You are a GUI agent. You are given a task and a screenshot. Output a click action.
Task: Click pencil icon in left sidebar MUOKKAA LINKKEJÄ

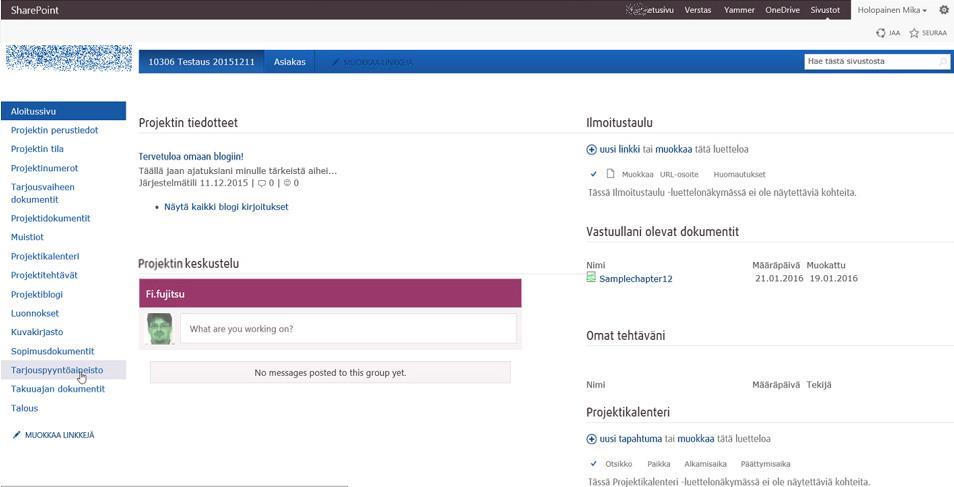[x=16, y=435]
